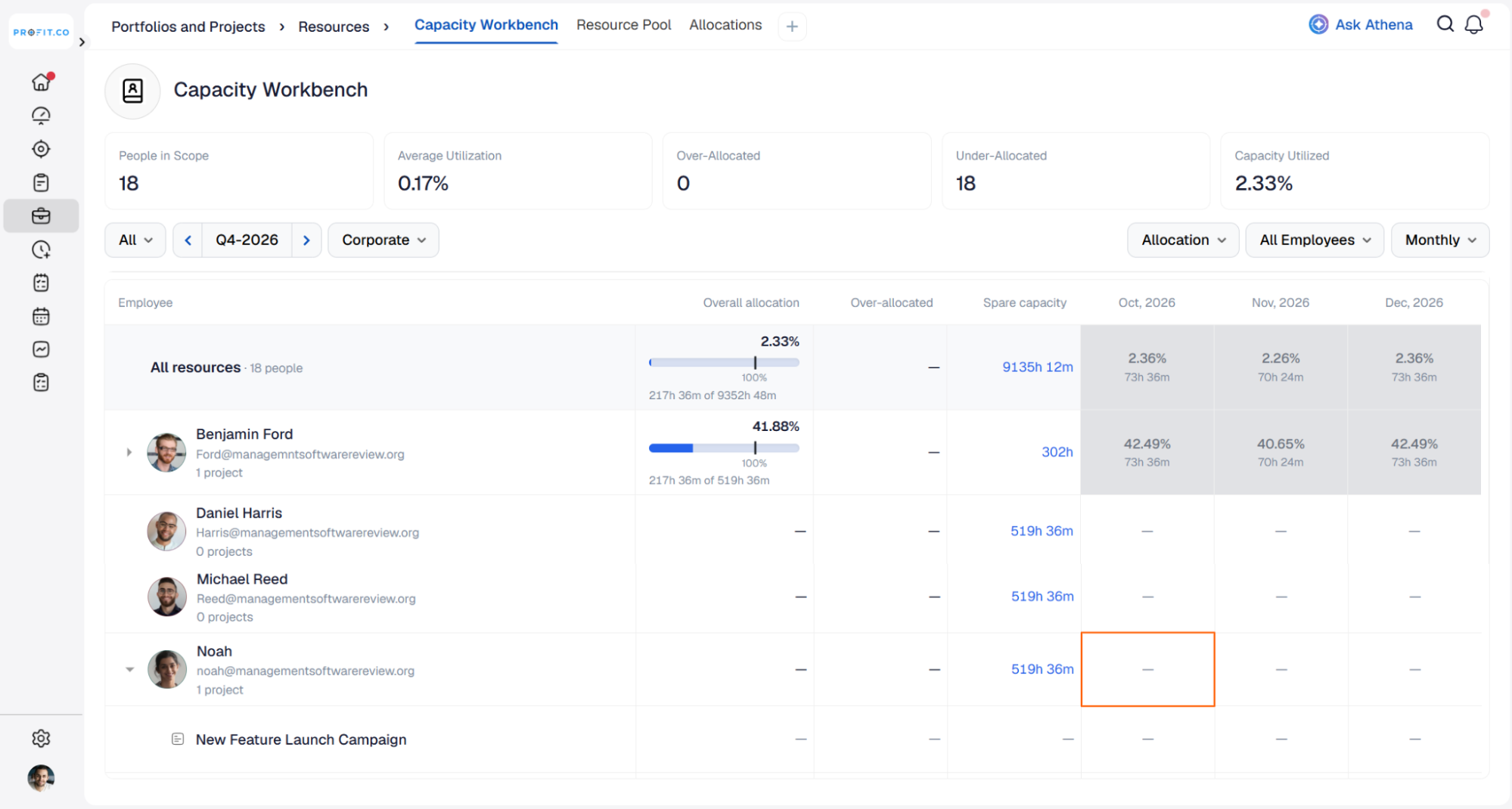This screenshot has width=1512, height=809.
Task: Click All resources spare capacity 9135h 12m
Action: (x=1037, y=367)
